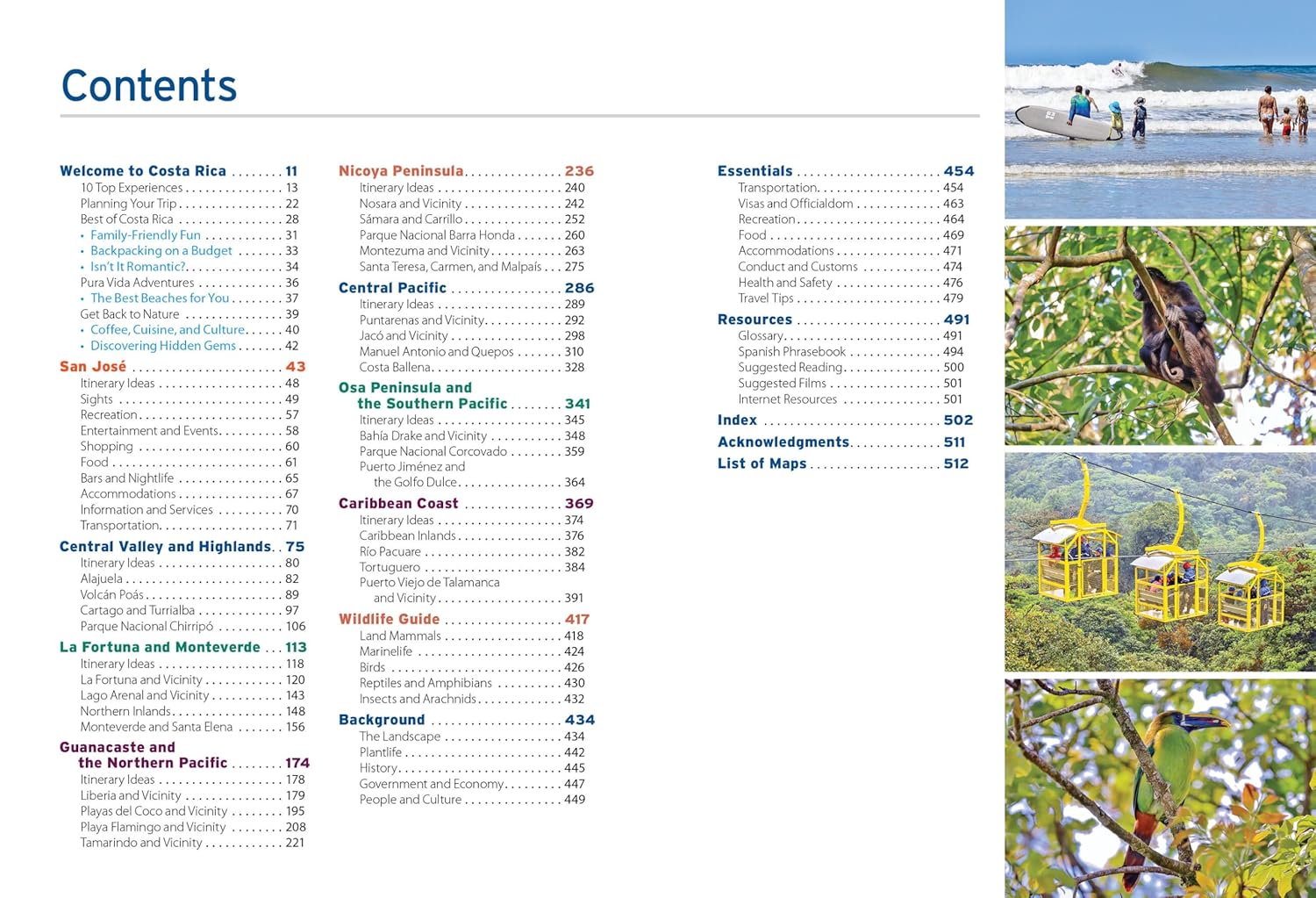The width and height of the screenshot is (1316, 898).
Task: Select the Family-Friendly Fun entry
Action: [x=146, y=235]
